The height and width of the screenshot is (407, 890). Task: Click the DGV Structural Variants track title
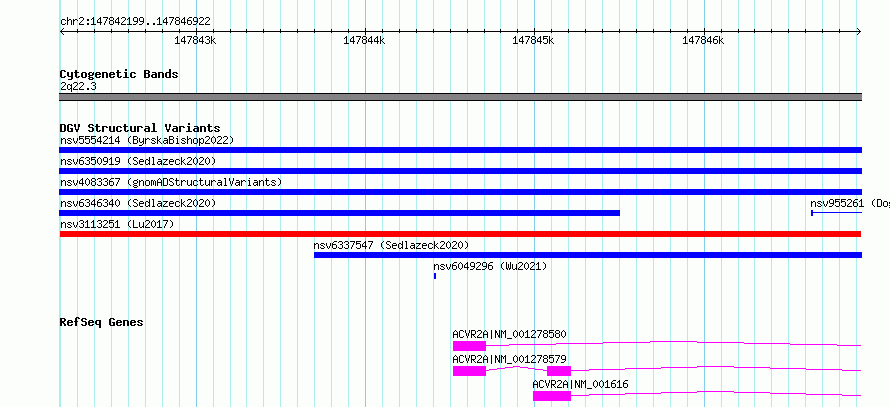(140, 128)
